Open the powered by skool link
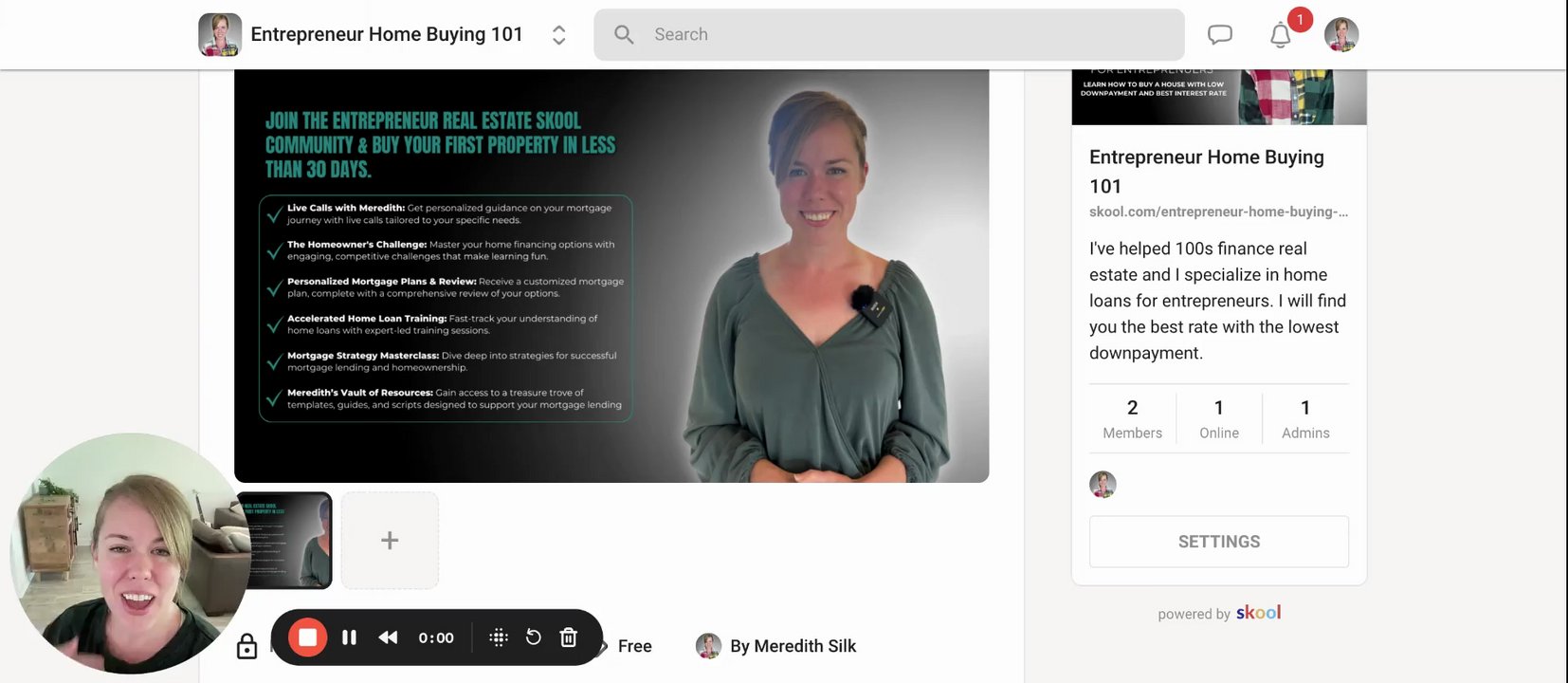The width and height of the screenshot is (1568, 683). tap(1219, 613)
